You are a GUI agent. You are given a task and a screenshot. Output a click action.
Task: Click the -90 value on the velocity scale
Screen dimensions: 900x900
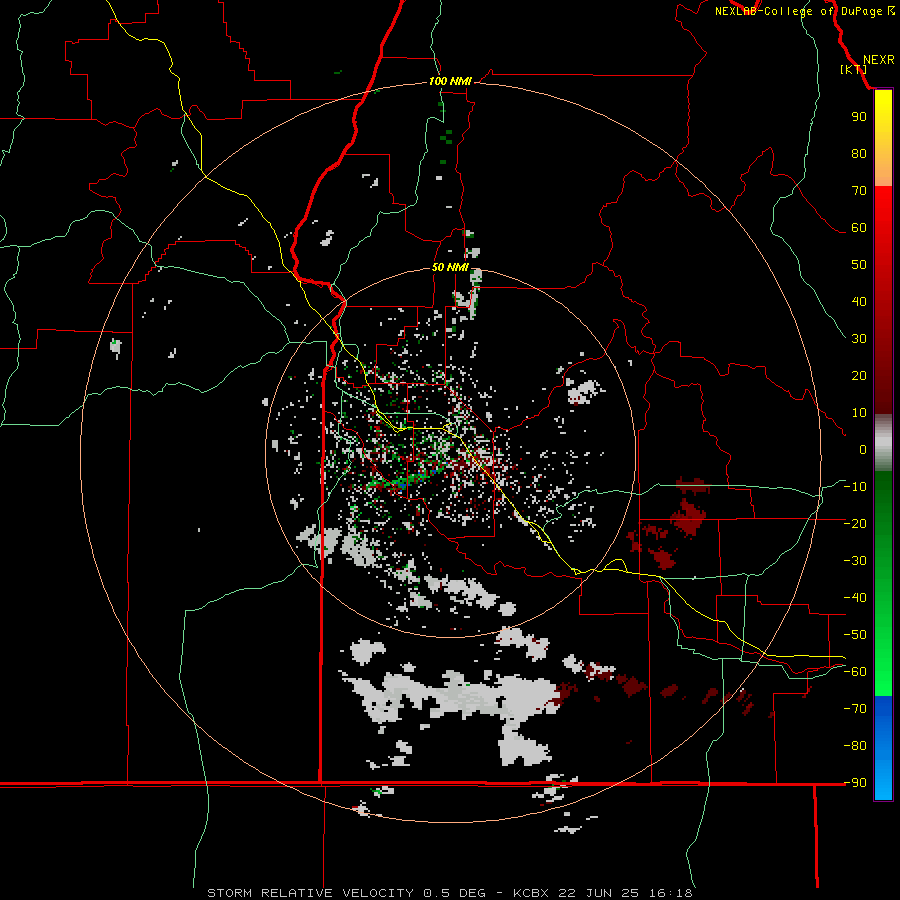point(855,782)
